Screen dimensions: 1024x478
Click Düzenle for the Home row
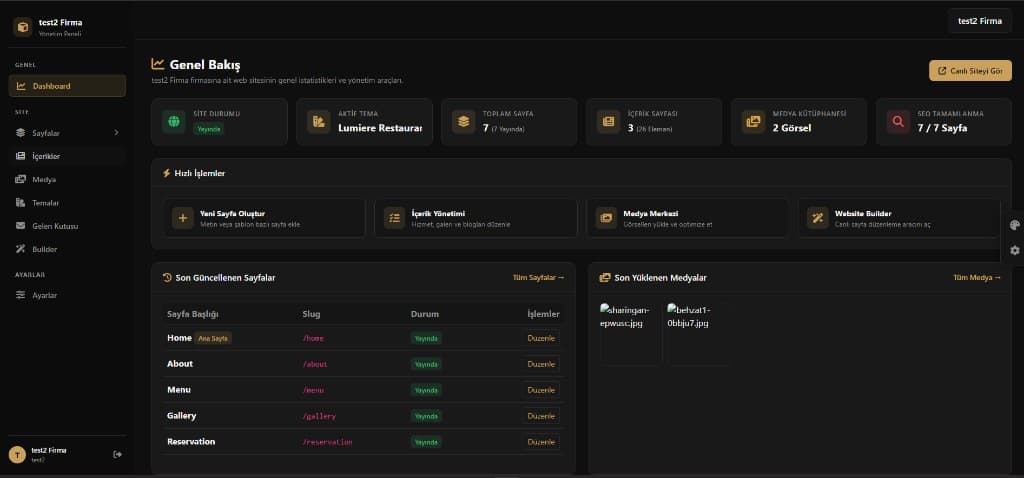(541, 338)
